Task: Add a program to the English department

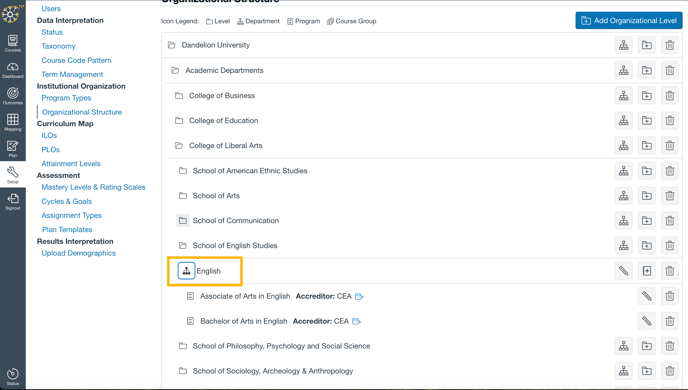Action: (646, 271)
